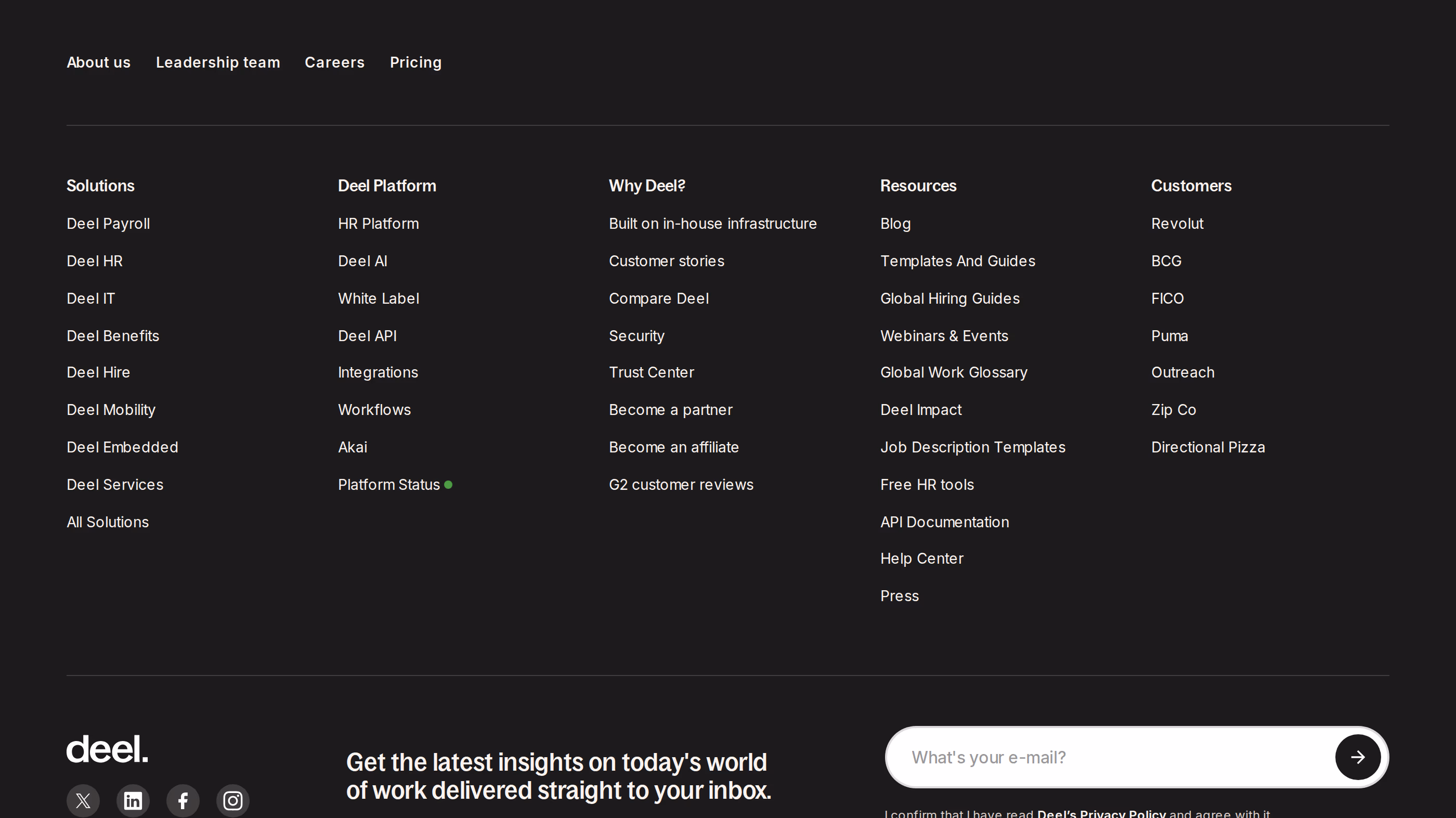Click the deel logo in the footer
The height and width of the screenshot is (818, 1456).
pos(108,749)
